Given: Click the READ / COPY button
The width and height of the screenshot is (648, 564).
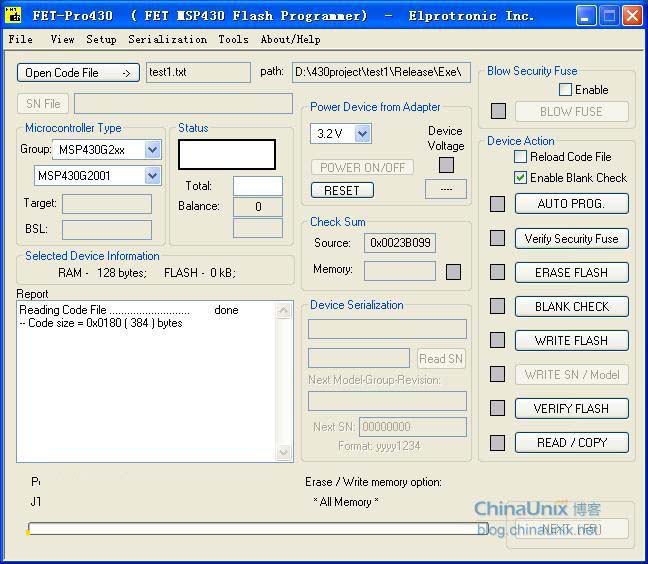Looking at the screenshot, I should click(x=572, y=443).
